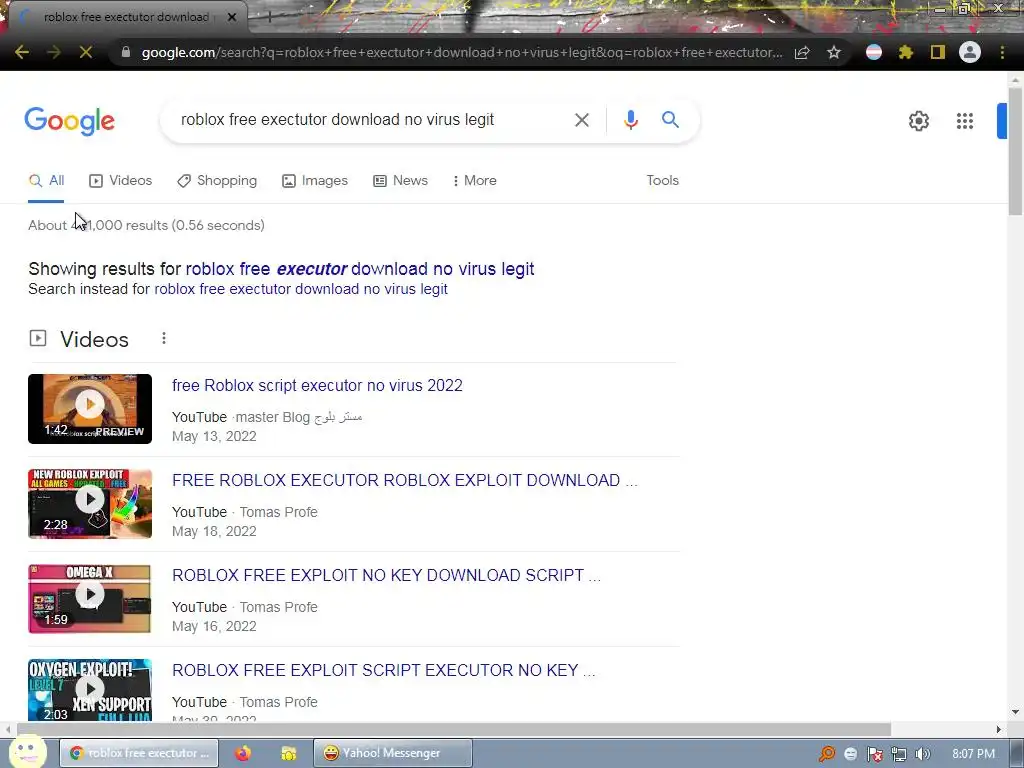Click the horizontal scrollbar thumb
Screen dimensions: 1024x768
pyautogui.click(x=454, y=729)
